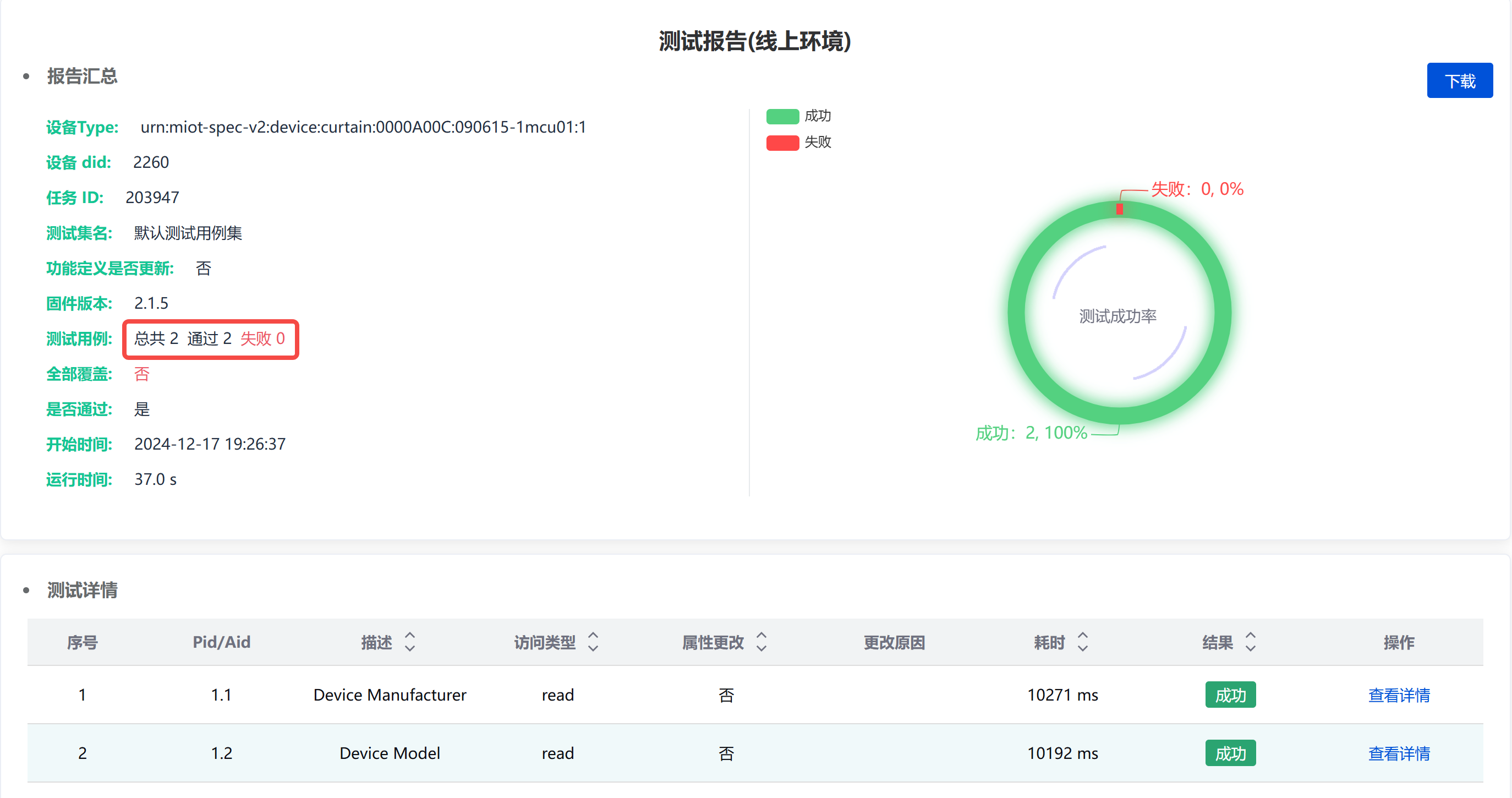This screenshot has height=798, width=1512.
Task: Select the device type urn text
Action: pyautogui.click(x=363, y=128)
